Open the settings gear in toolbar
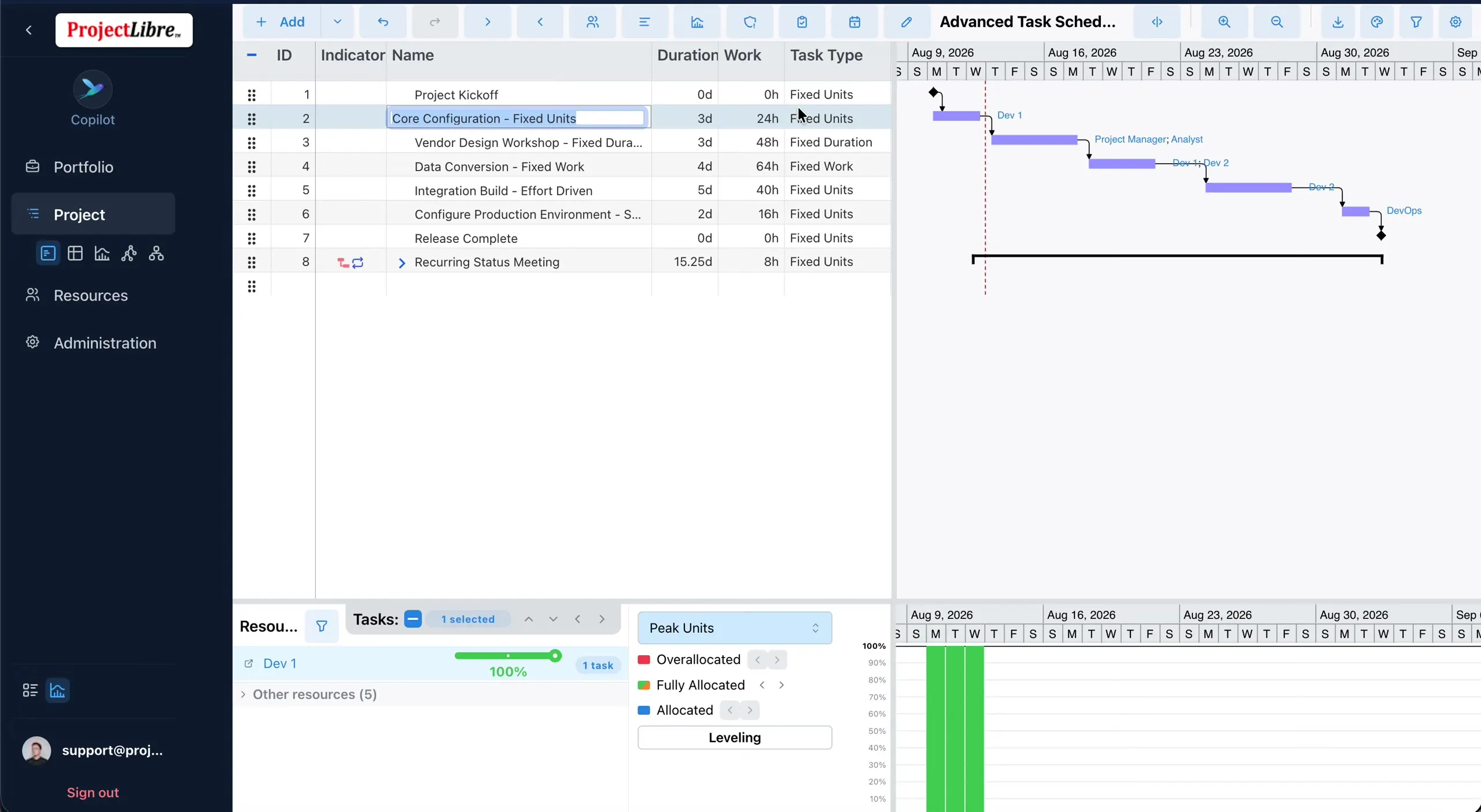 pyautogui.click(x=1456, y=22)
